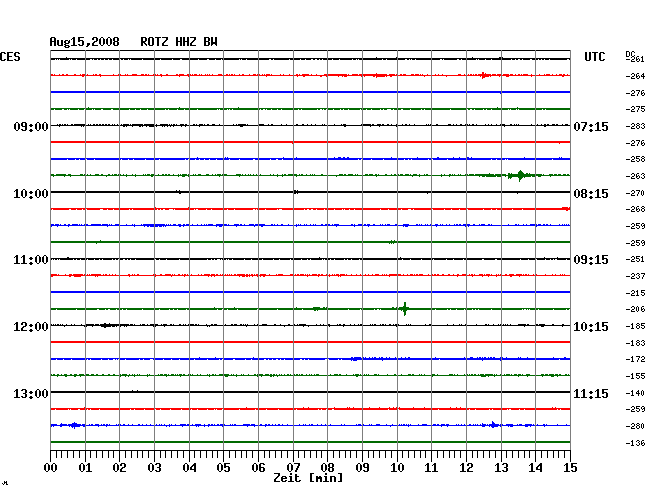Click the 08:15 UTC time label
The image size is (650, 494).
(591, 194)
